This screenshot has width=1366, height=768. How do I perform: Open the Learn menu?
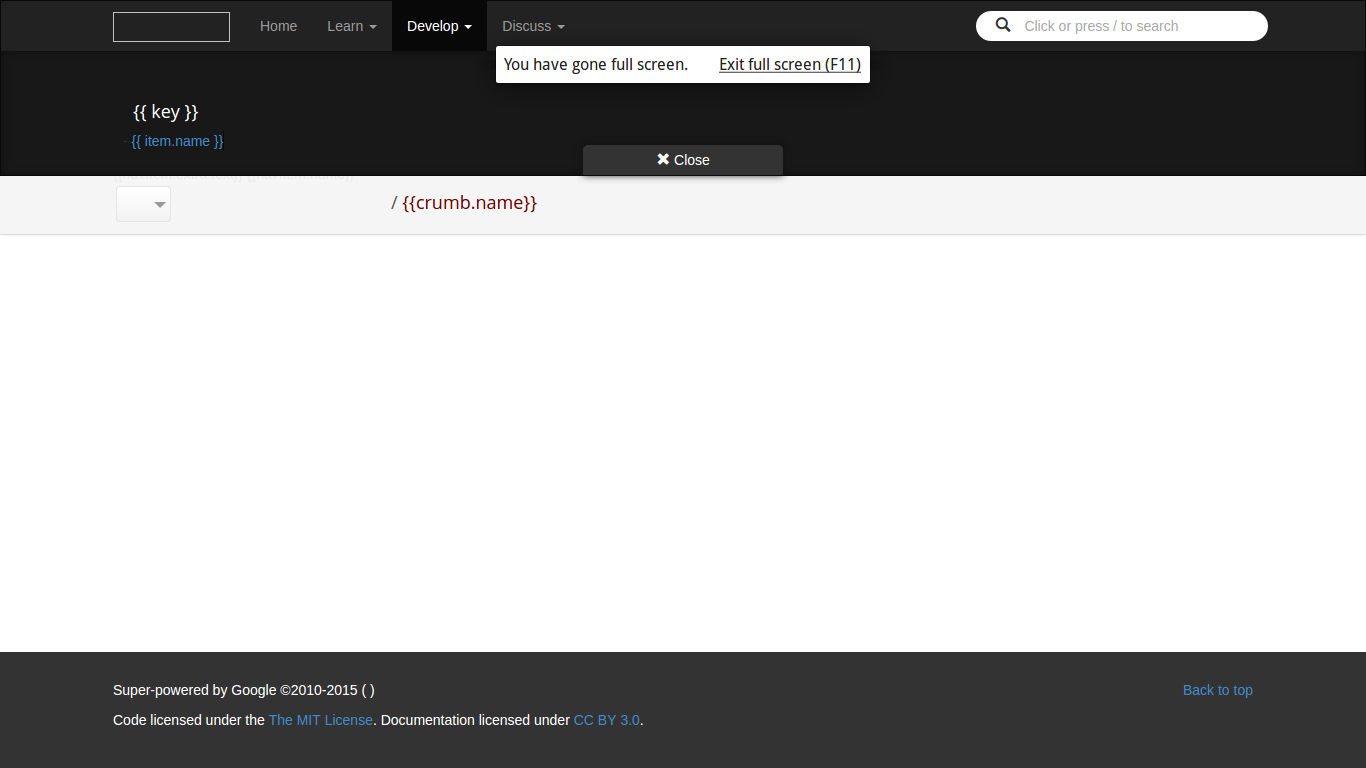[351, 26]
